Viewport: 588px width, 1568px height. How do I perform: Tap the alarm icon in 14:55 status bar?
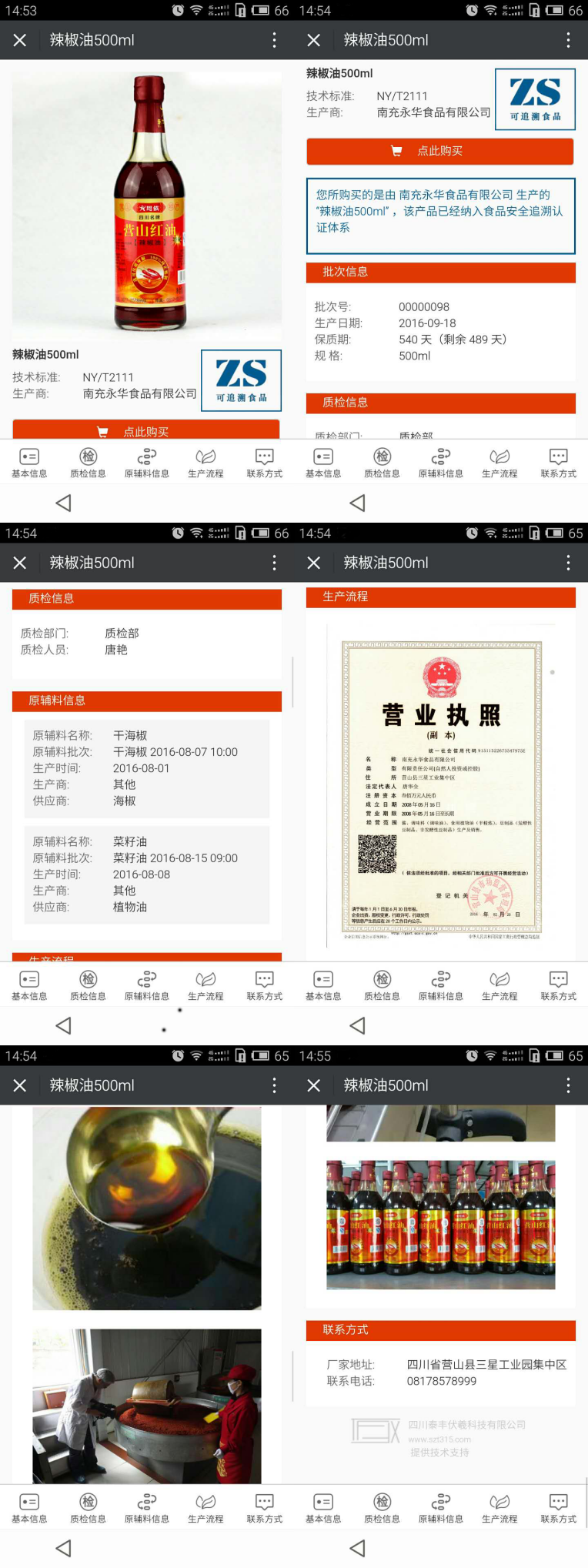pyautogui.click(x=472, y=1056)
